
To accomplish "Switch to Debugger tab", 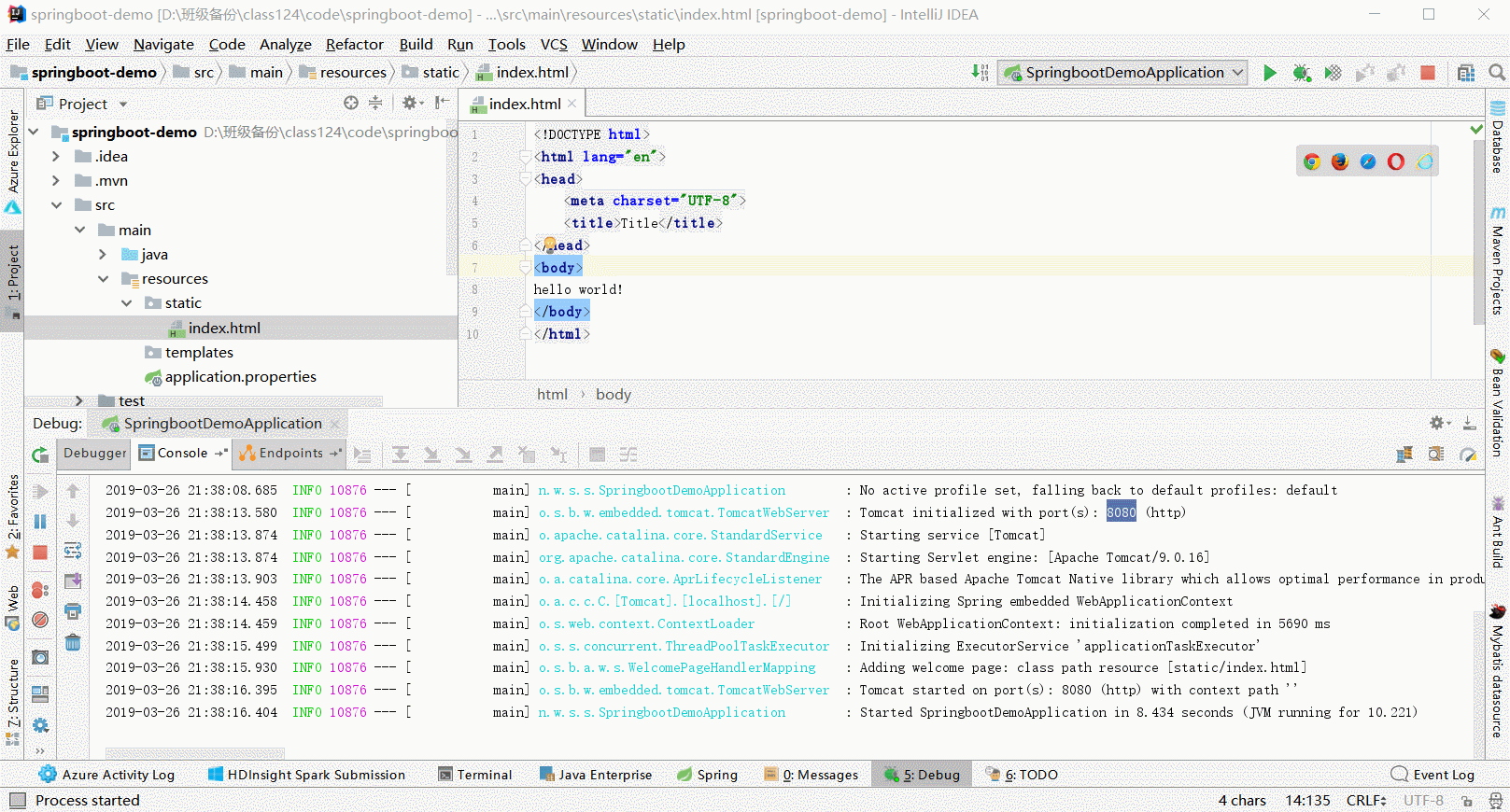I will tap(94, 453).
